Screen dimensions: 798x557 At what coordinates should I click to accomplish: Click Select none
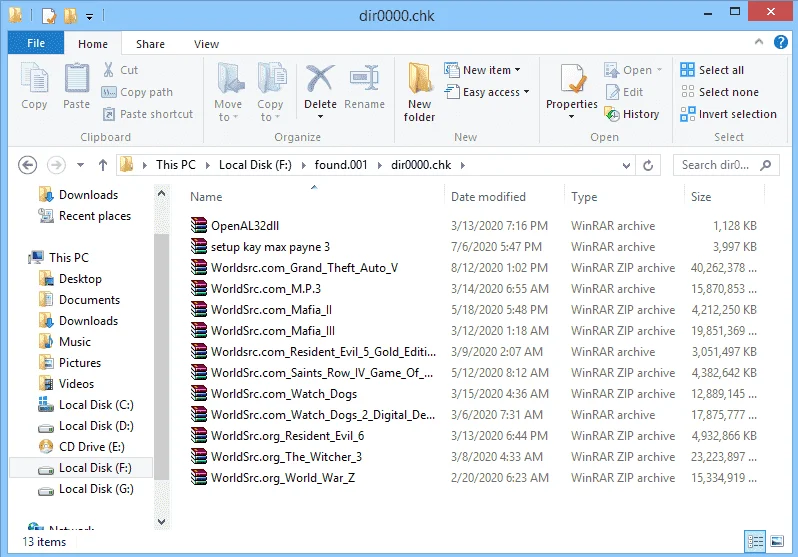click(720, 92)
